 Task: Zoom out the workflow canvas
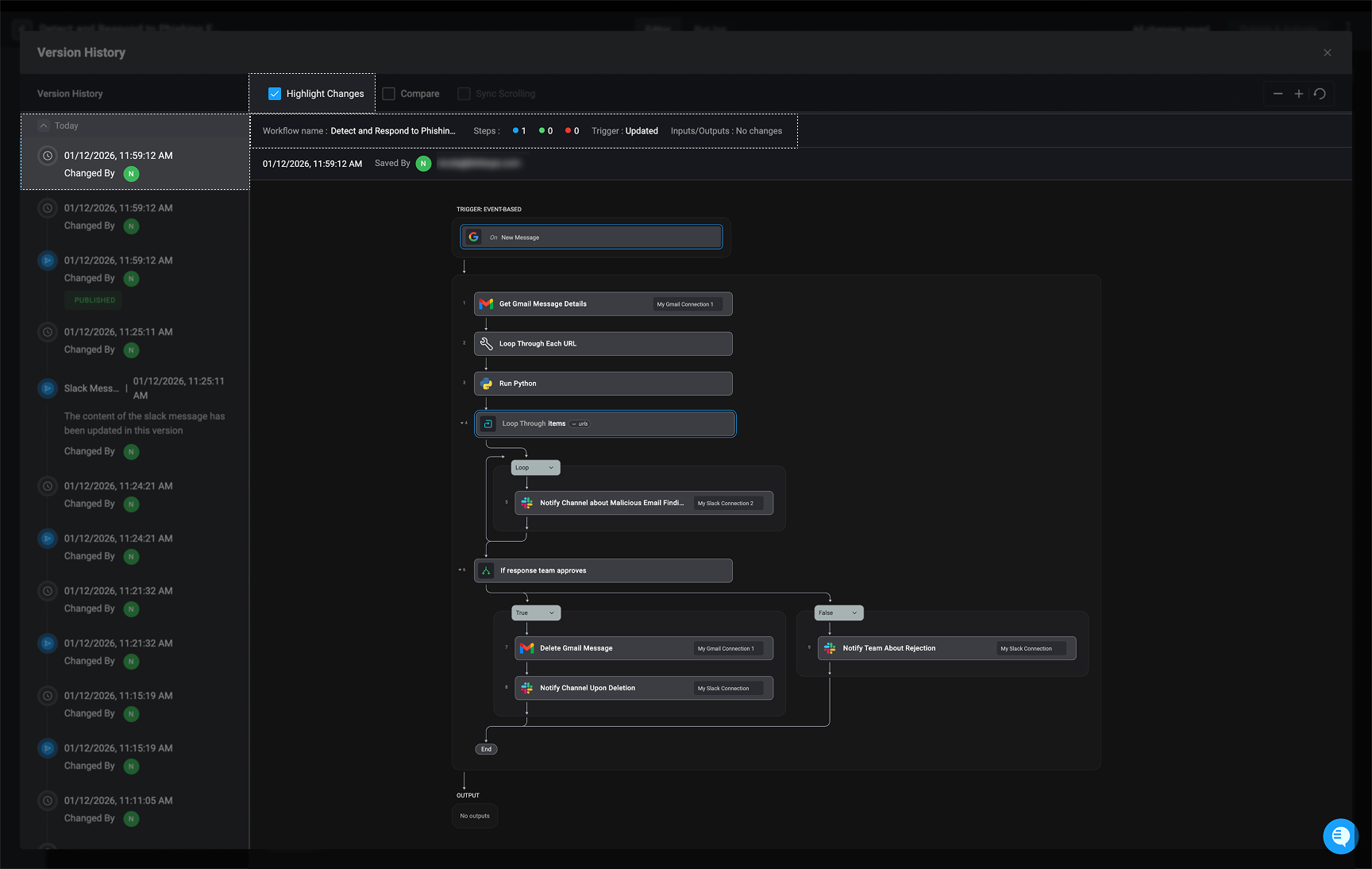[x=1278, y=94]
